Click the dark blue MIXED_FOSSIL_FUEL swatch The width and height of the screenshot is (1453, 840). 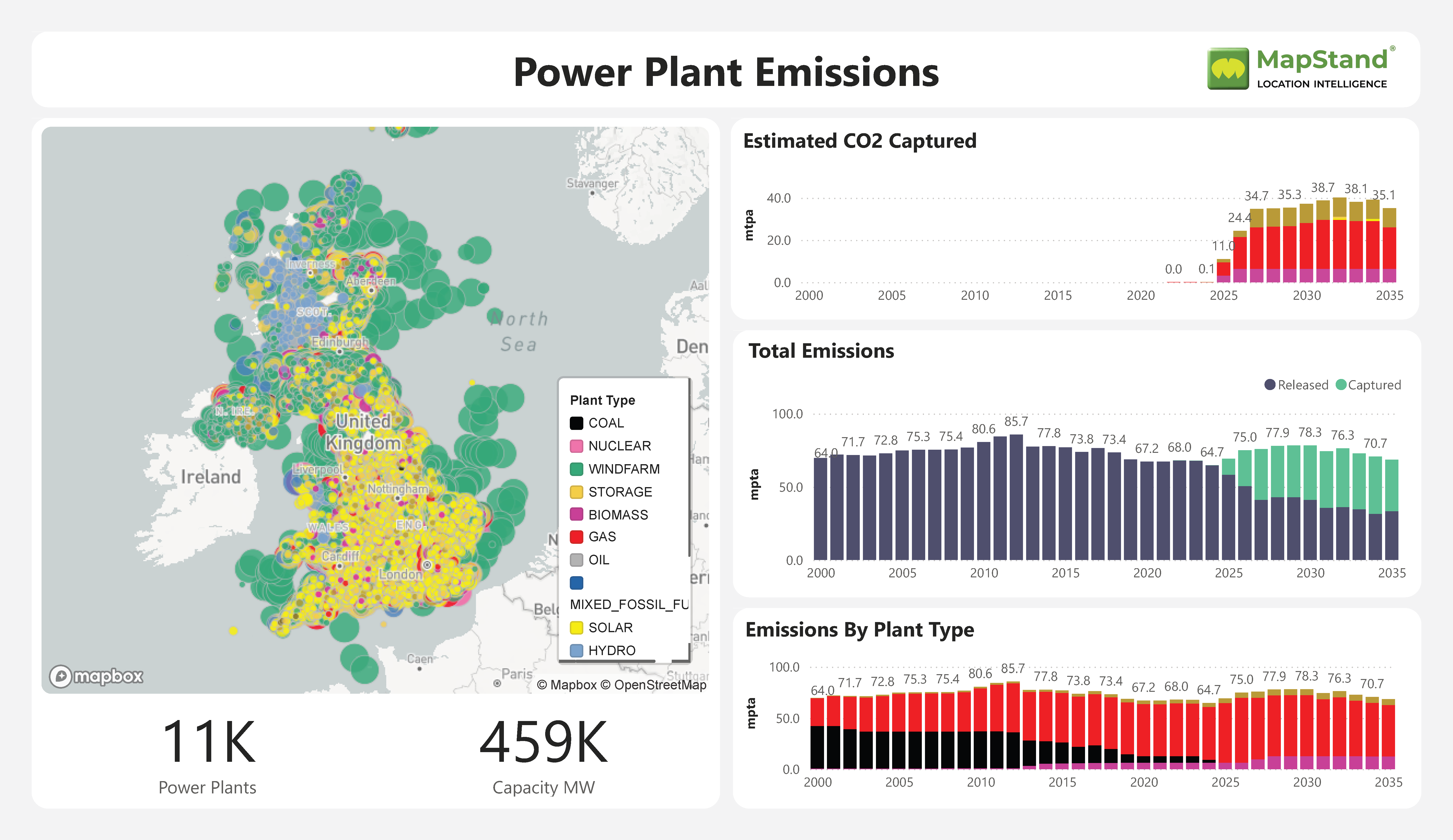click(576, 583)
